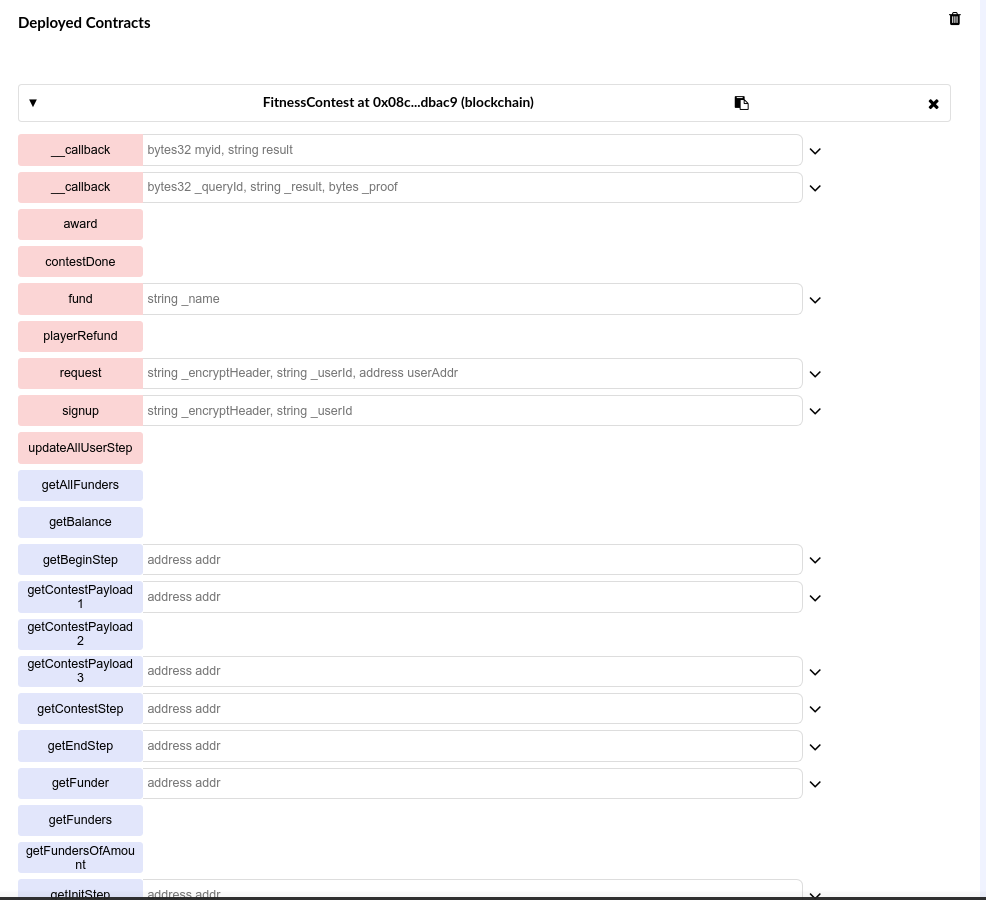Click the getContestPayload1 button
The height and width of the screenshot is (900, 986).
80,597
